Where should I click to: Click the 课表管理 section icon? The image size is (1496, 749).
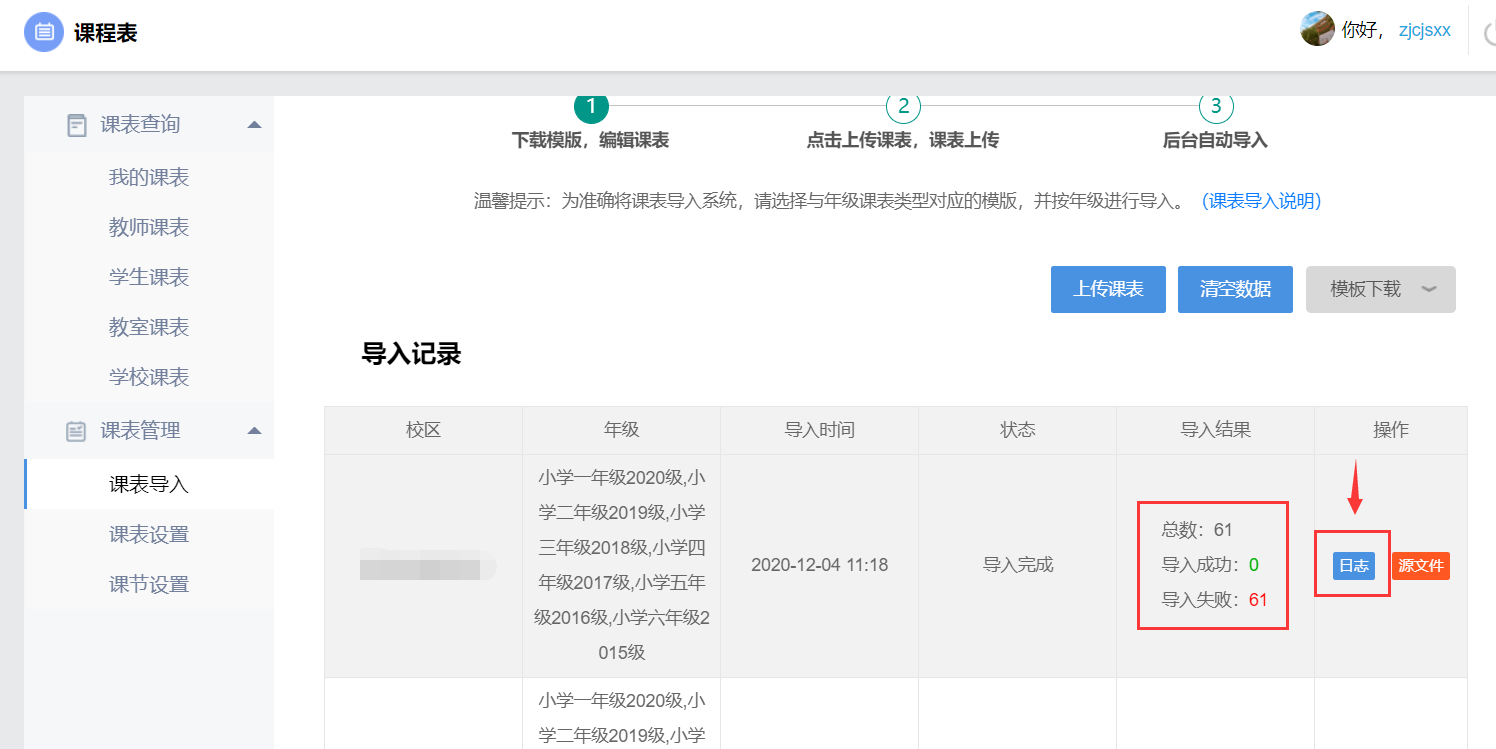77,431
